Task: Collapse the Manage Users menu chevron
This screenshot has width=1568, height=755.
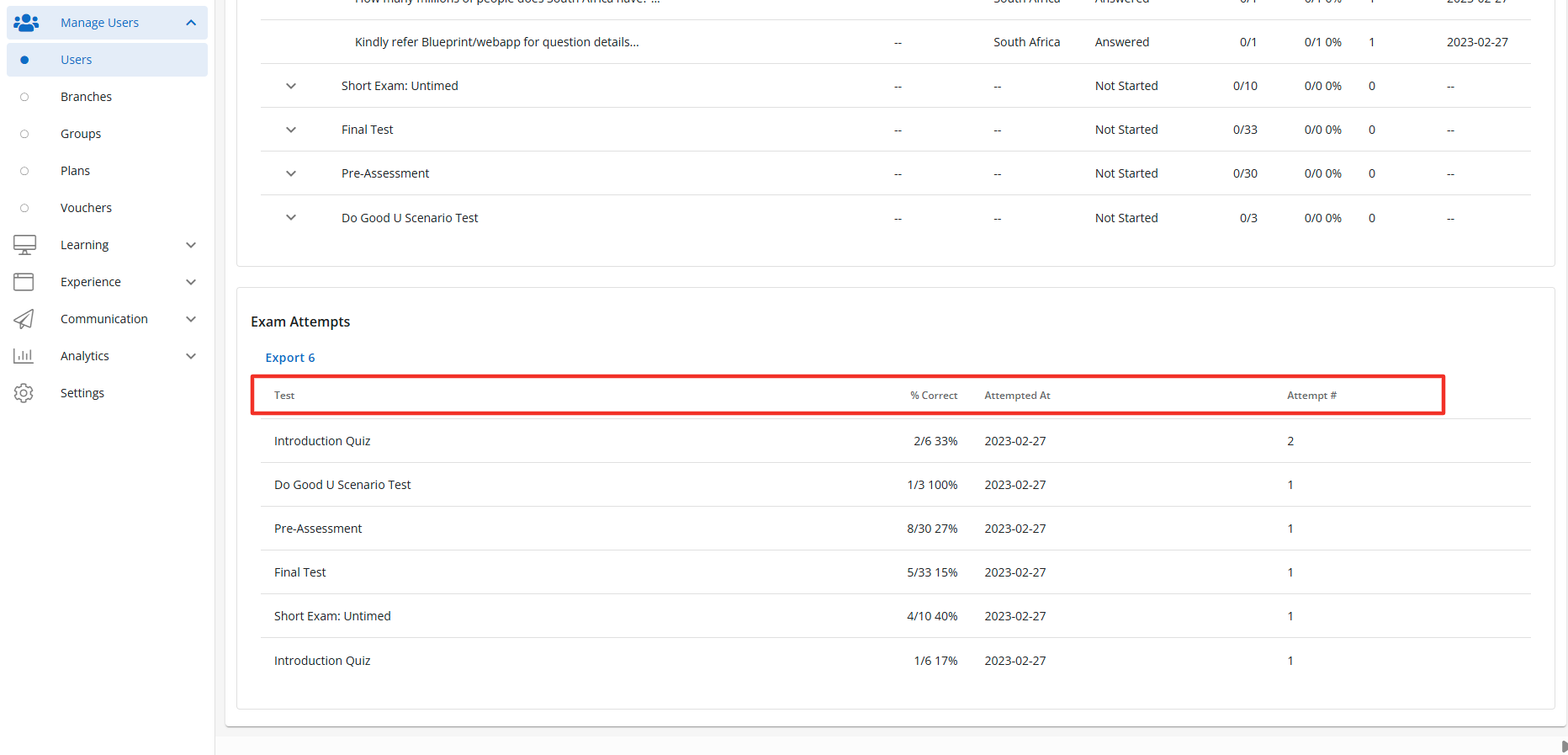Action: [x=191, y=23]
